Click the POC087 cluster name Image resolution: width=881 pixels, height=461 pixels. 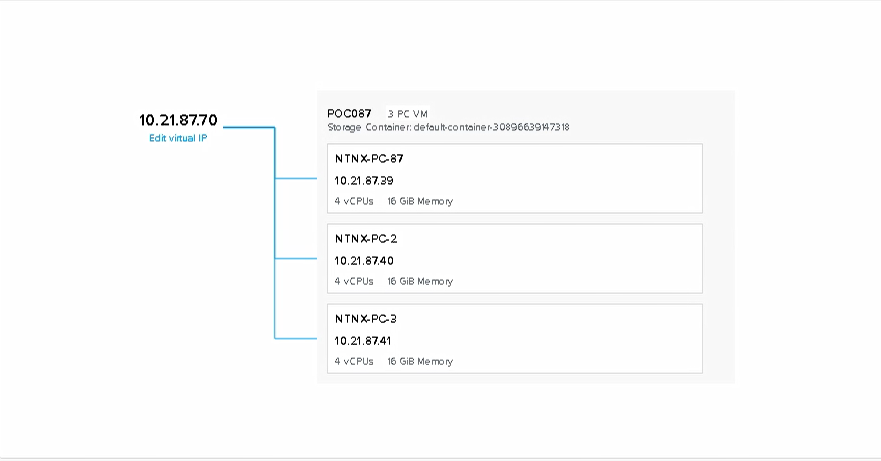(349, 113)
